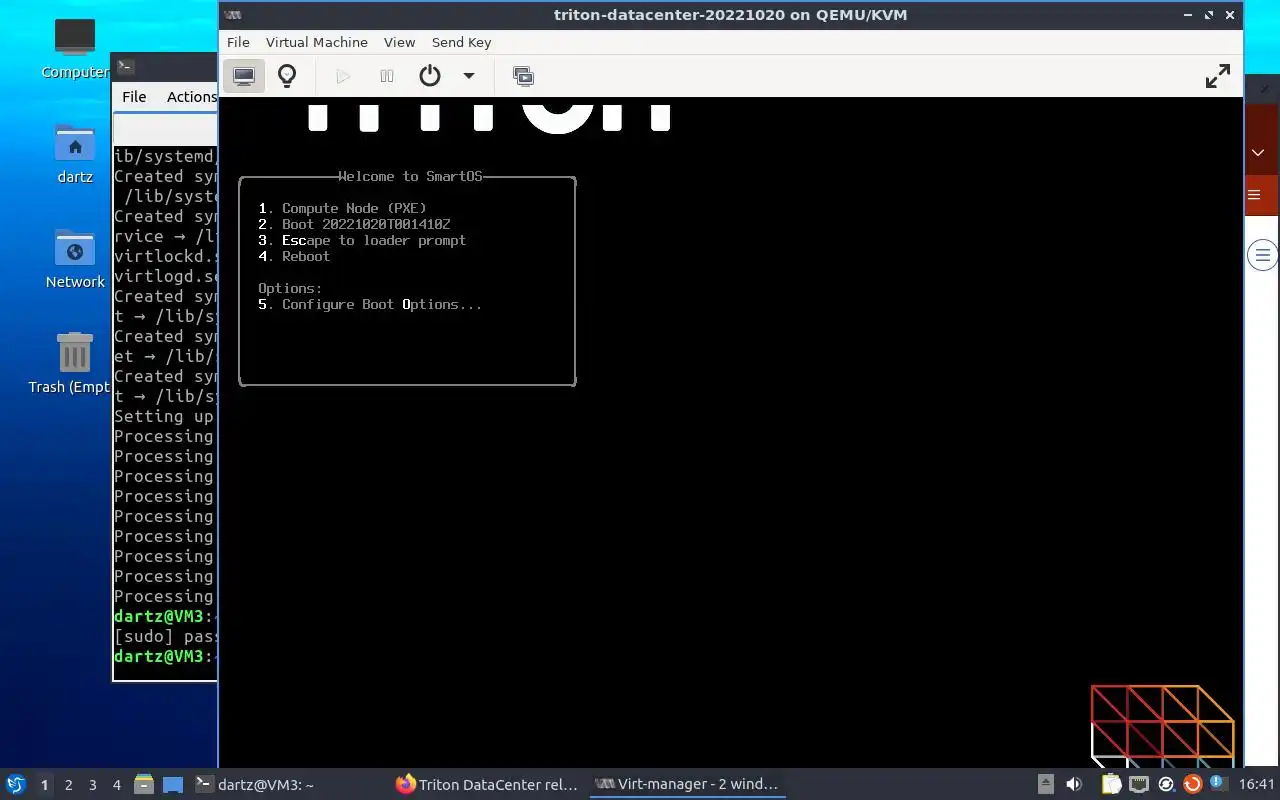Screen dimensions: 1280x800
Task: Click the show desktop panel icon
Action: tap(173, 785)
